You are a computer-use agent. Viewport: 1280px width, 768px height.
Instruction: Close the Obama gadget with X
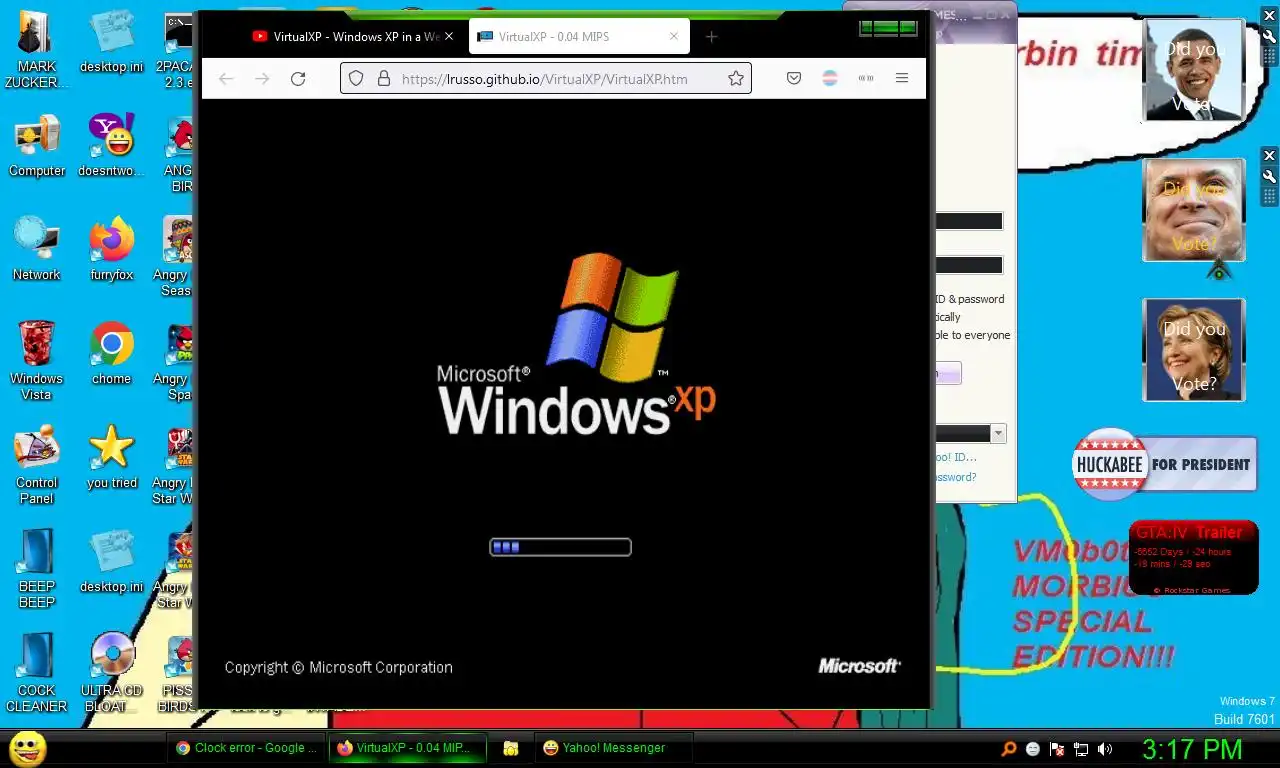[x=1270, y=15]
